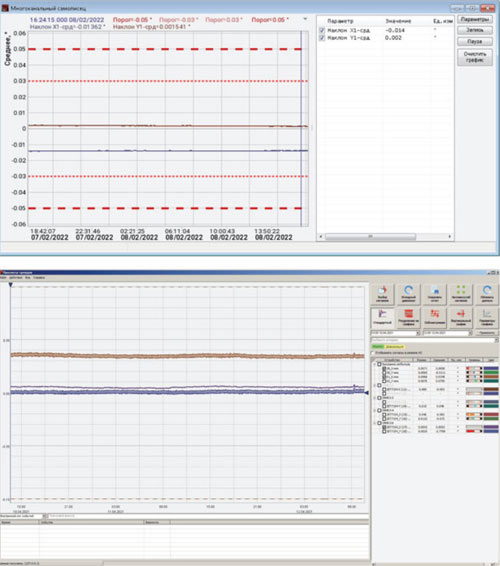Open the start date-time dropdown
The width and height of the screenshot is (500, 566).
click(x=418, y=333)
